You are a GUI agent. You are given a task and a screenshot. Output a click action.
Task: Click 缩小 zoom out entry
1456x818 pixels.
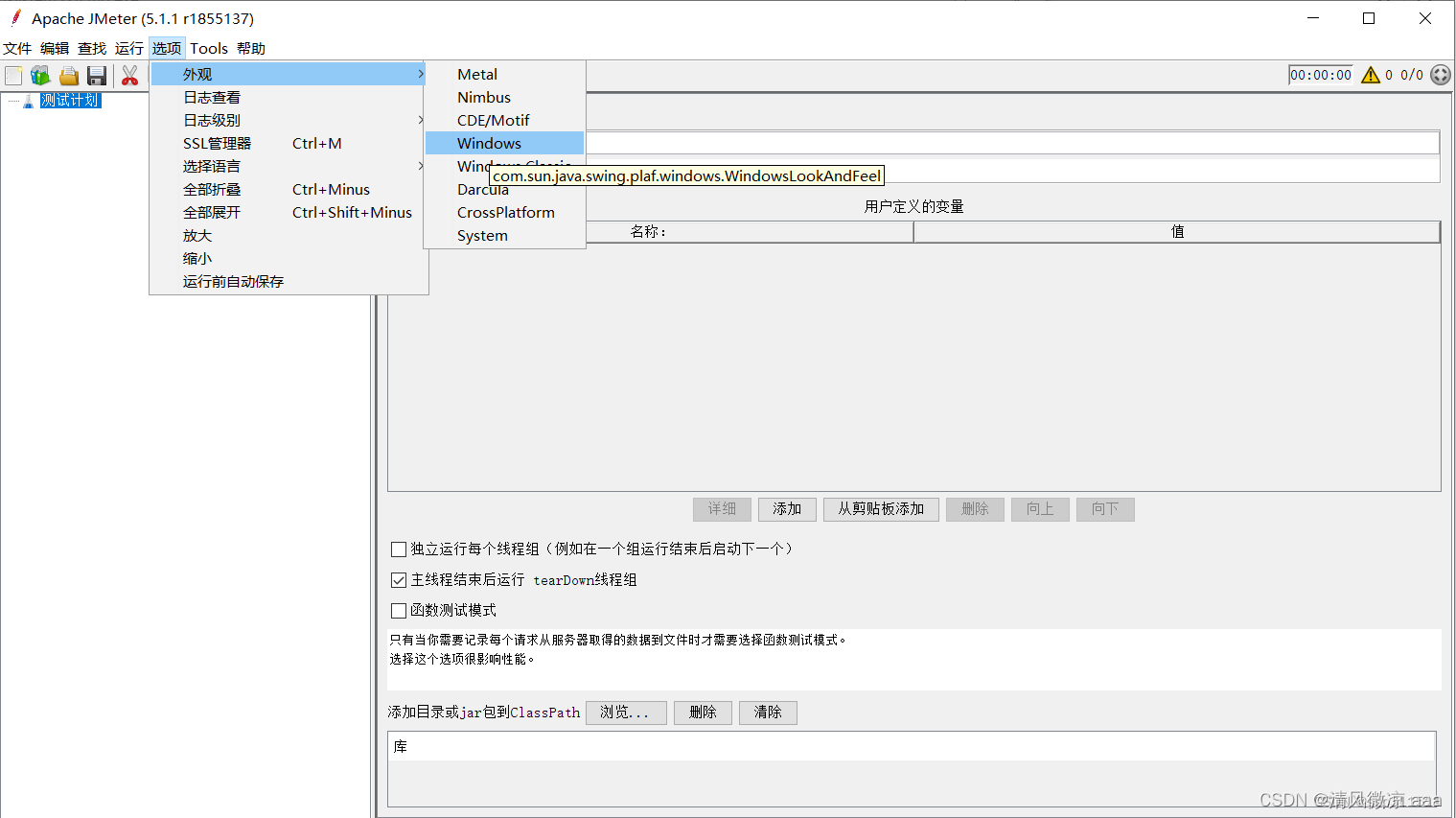point(289,258)
